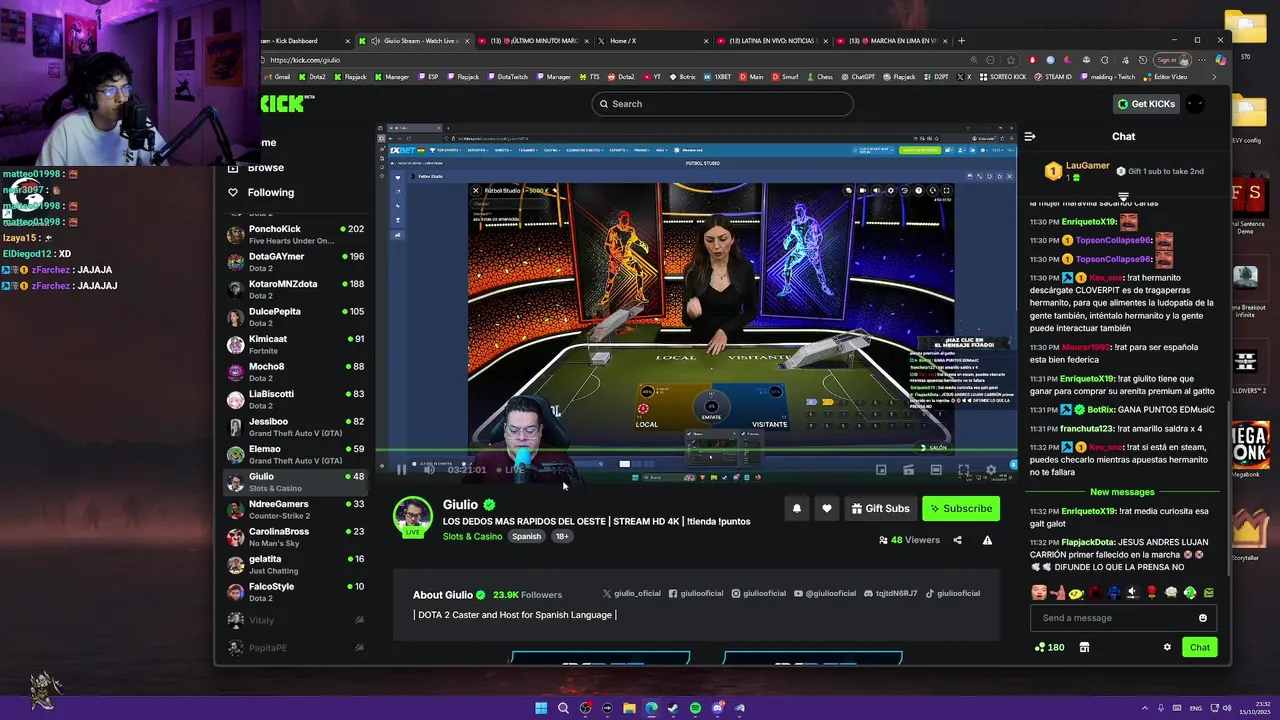The image size is (1280, 720).
Task: Open Giulio's TikTok link
Action: [x=952, y=593]
